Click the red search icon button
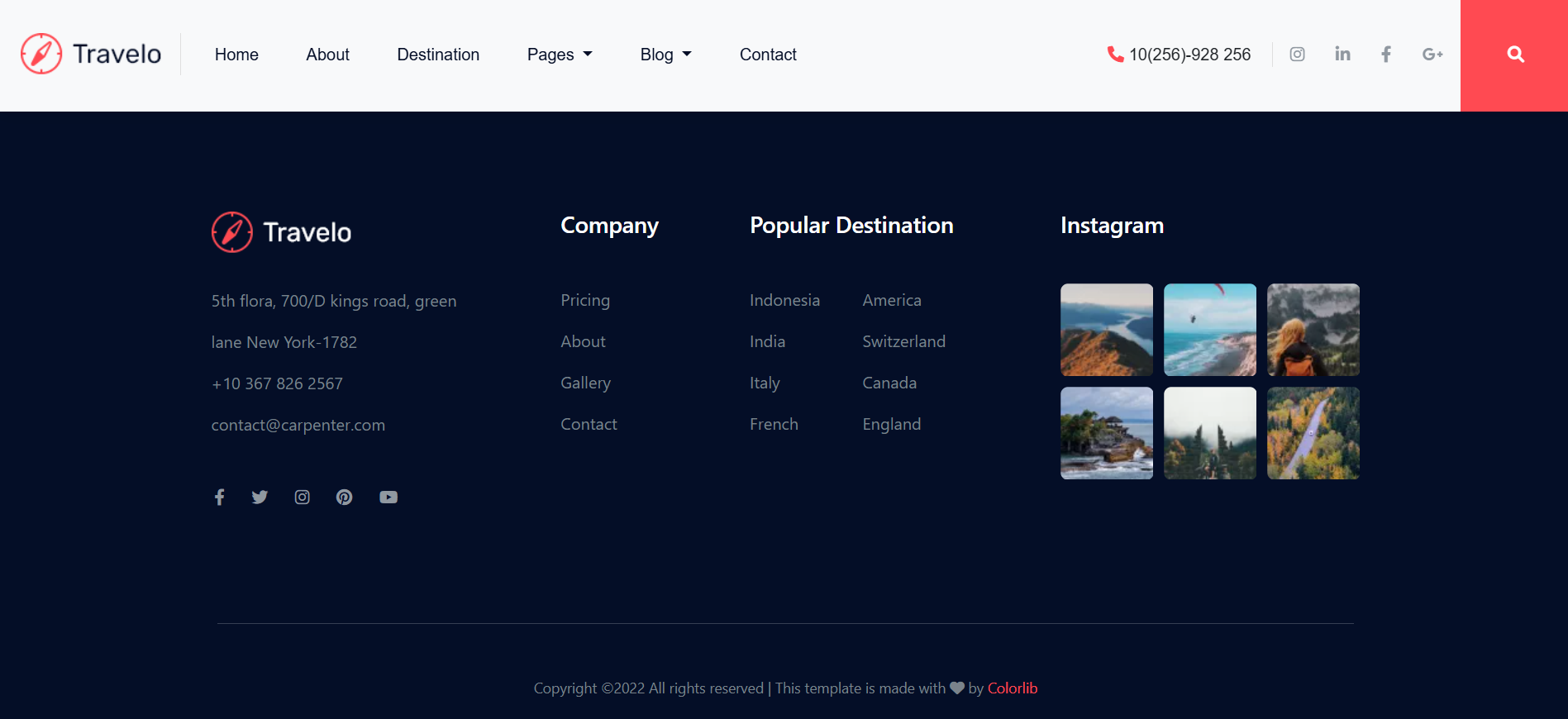This screenshot has height=719, width=1568. [1514, 55]
